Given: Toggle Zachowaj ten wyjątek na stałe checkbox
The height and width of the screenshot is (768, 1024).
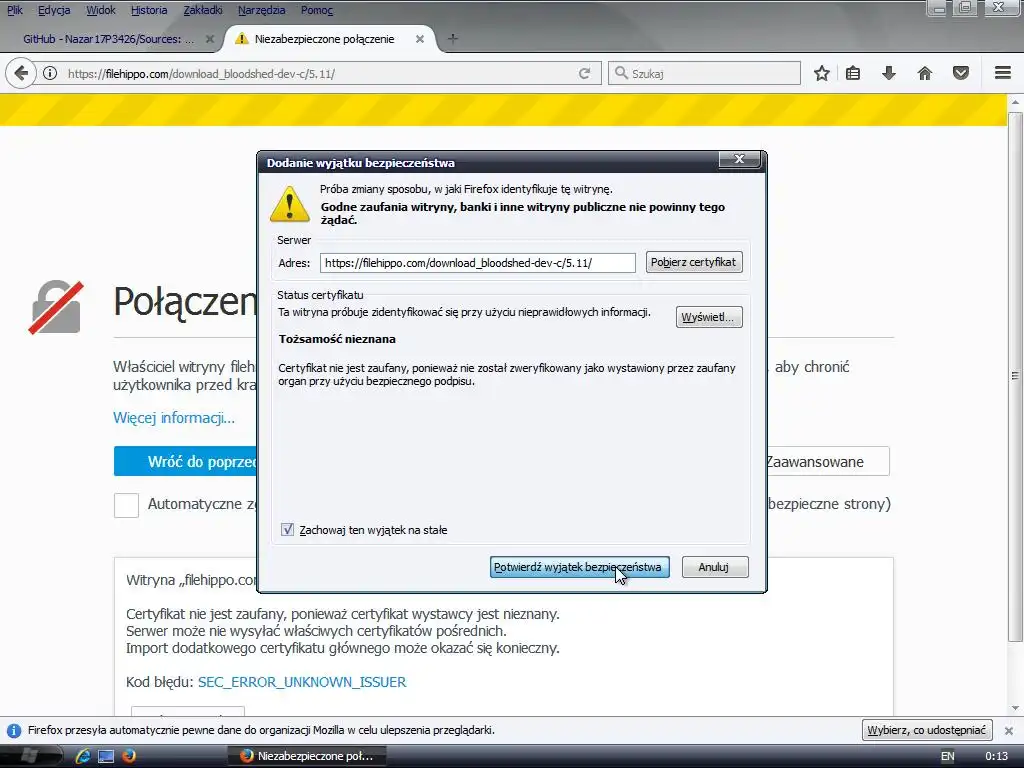Looking at the screenshot, I should (x=287, y=530).
